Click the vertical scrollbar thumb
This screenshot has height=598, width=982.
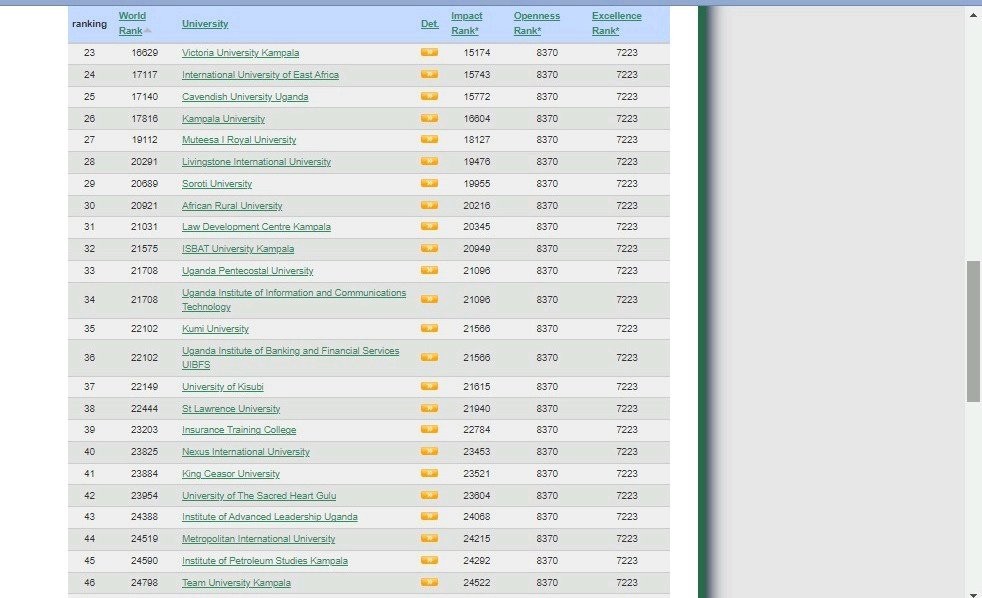point(973,330)
